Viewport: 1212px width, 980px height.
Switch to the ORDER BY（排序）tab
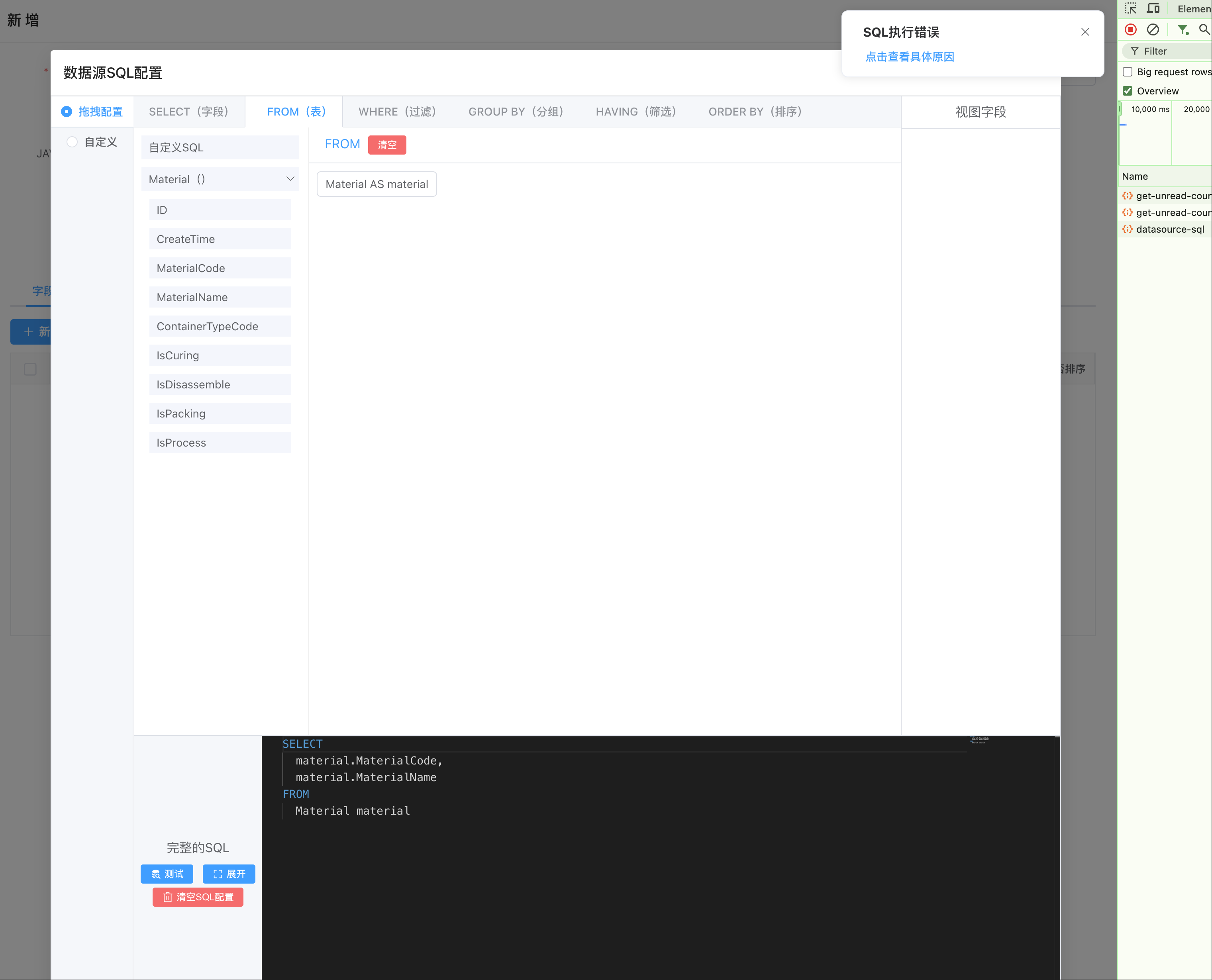[x=755, y=112]
